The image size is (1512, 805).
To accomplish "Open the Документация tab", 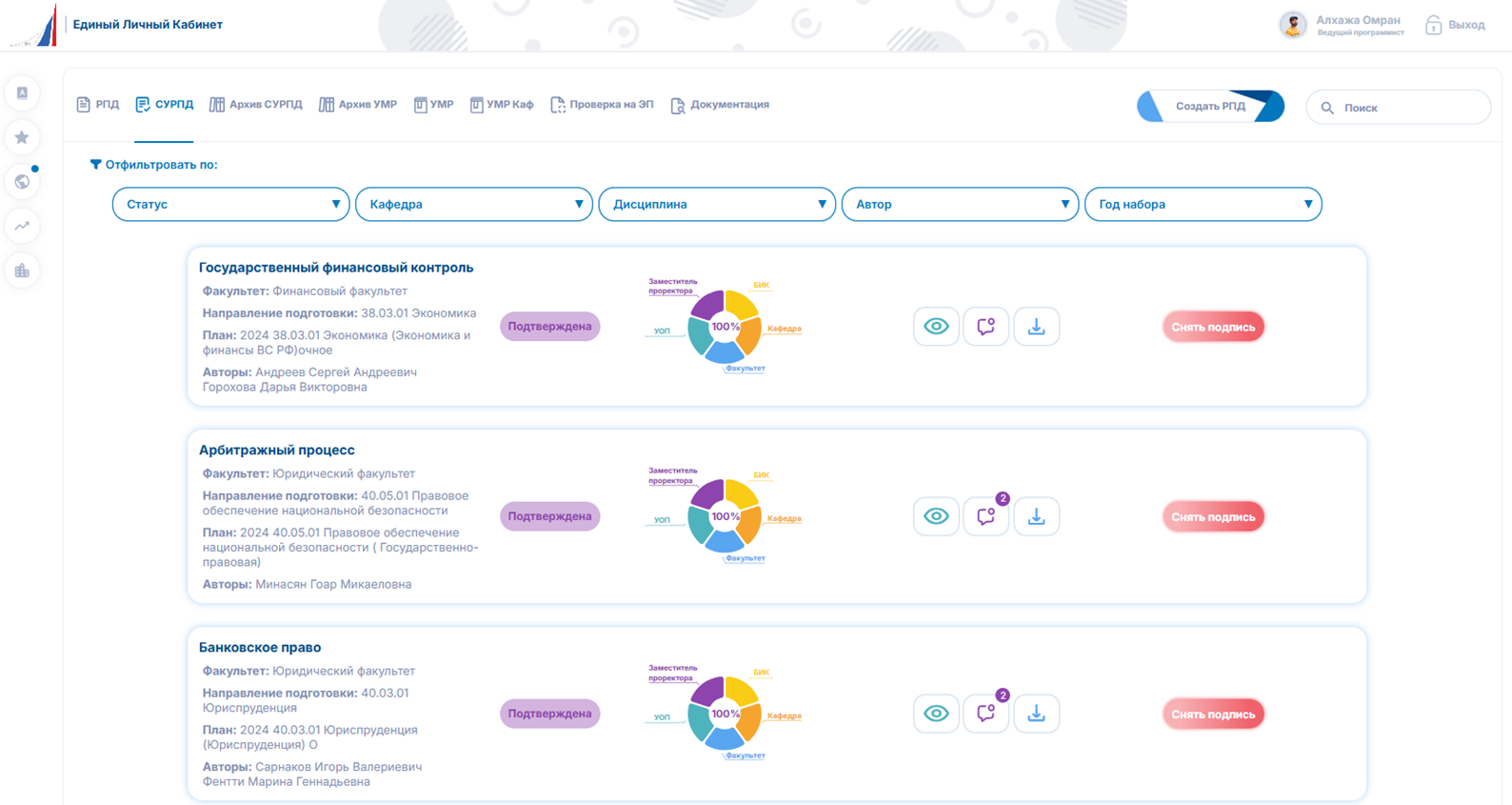I will 720,105.
